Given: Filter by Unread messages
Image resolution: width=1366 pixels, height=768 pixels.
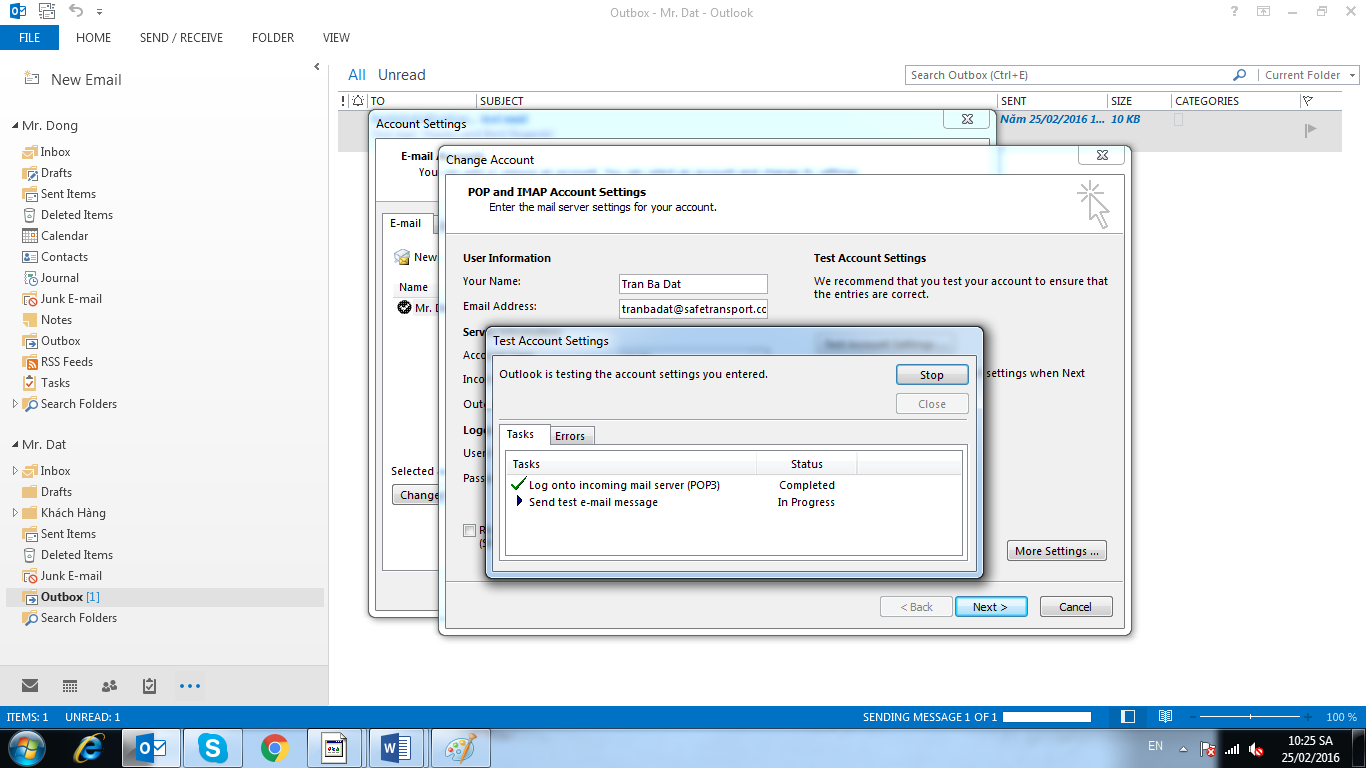Looking at the screenshot, I should click(401, 75).
